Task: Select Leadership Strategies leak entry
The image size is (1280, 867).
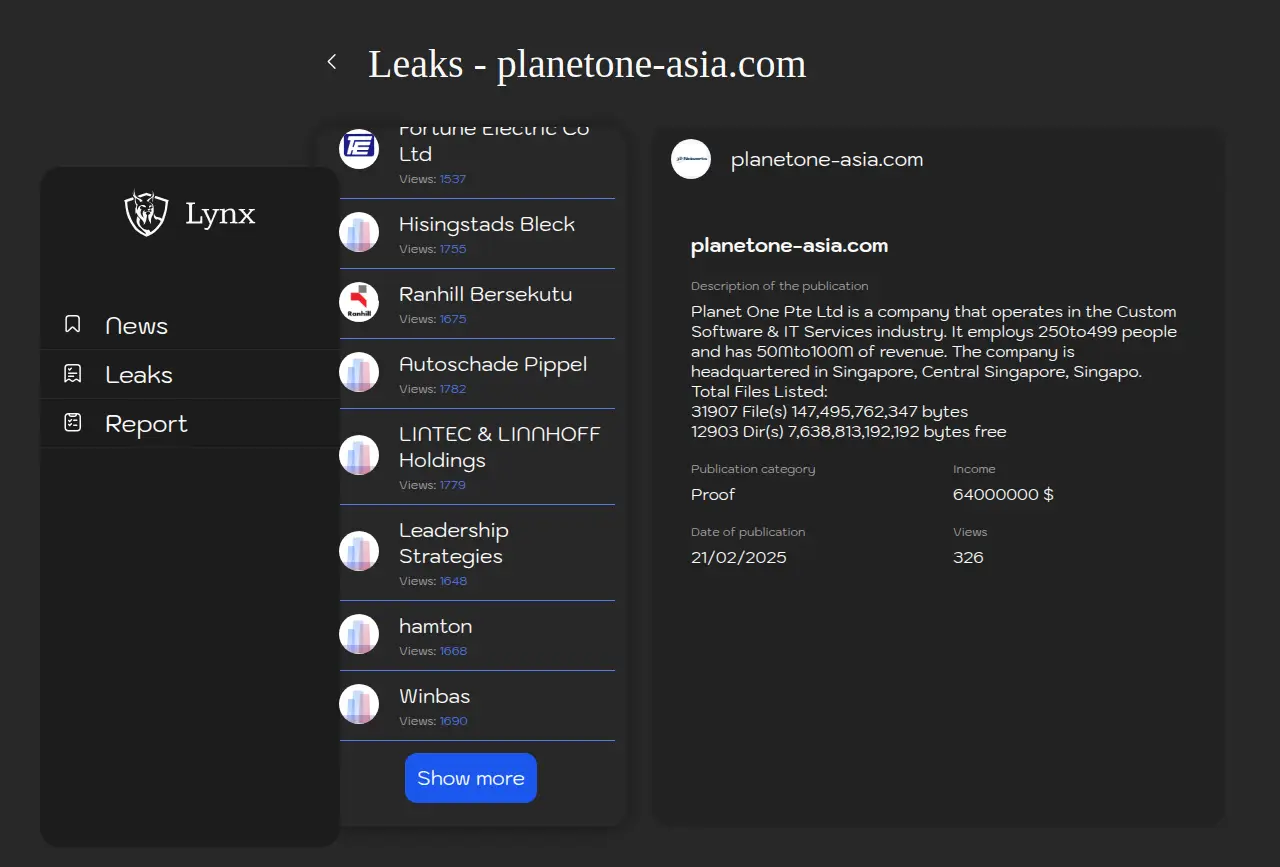Action: pos(453,543)
